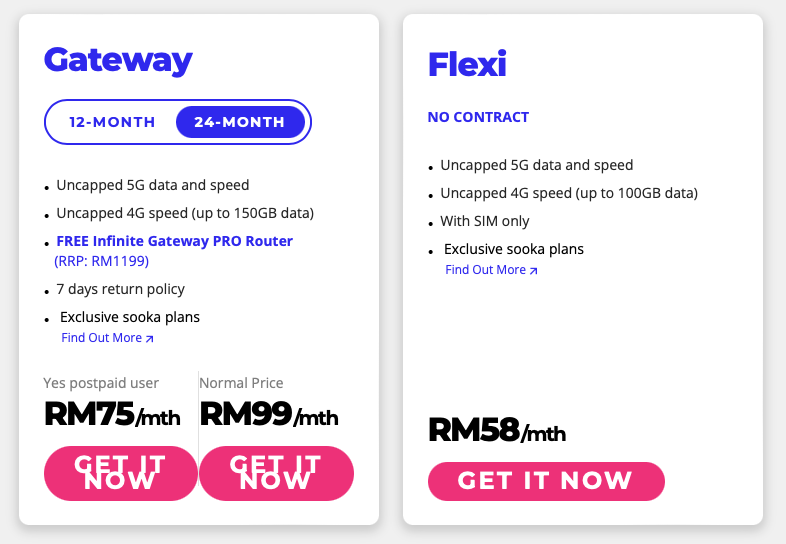Viewport: 786px width, 544px height.
Task: Click the Yes postpaid user label
Action: (x=101, y=383)
